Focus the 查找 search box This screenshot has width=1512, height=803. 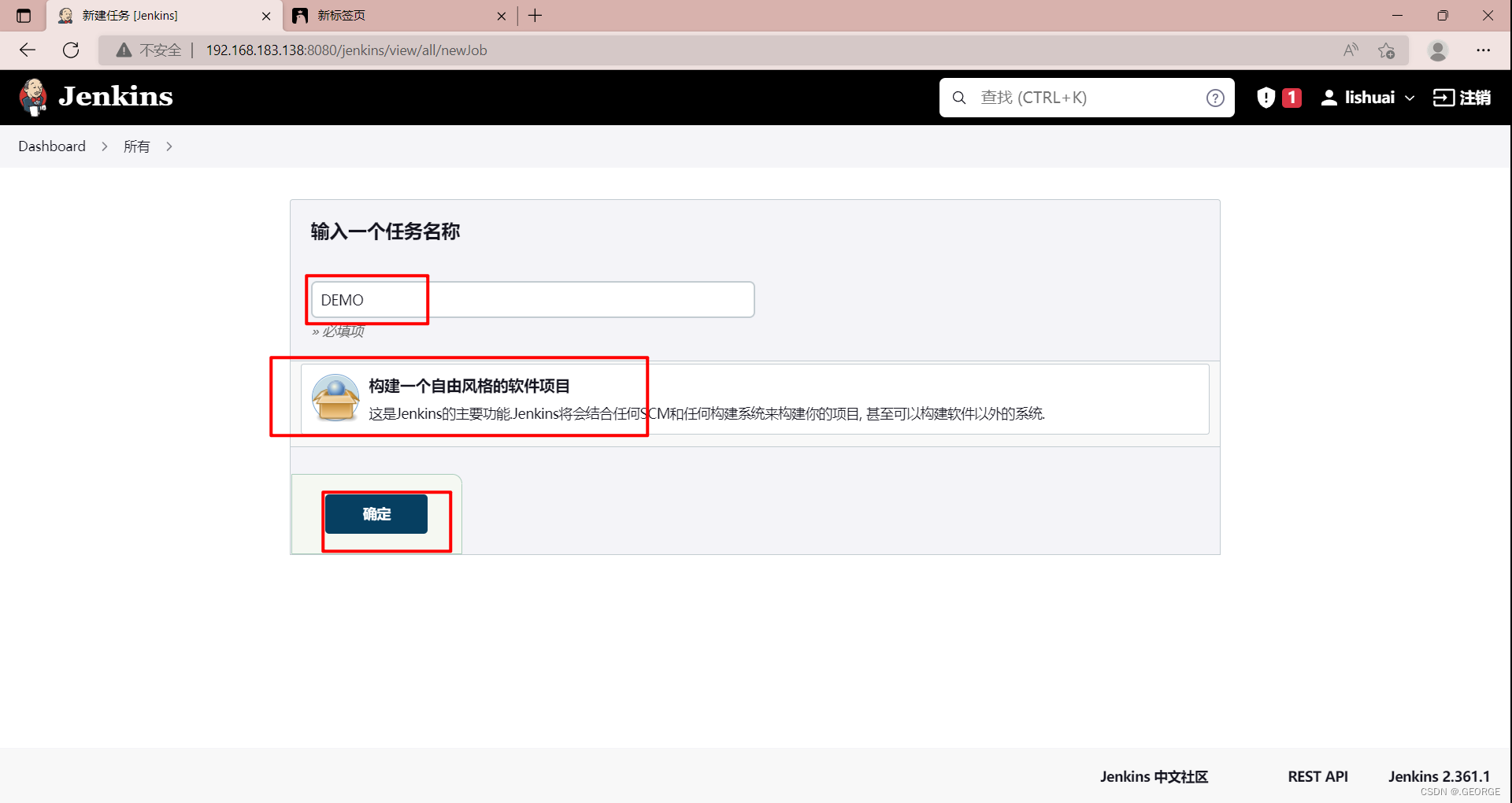pos(1087,98)
